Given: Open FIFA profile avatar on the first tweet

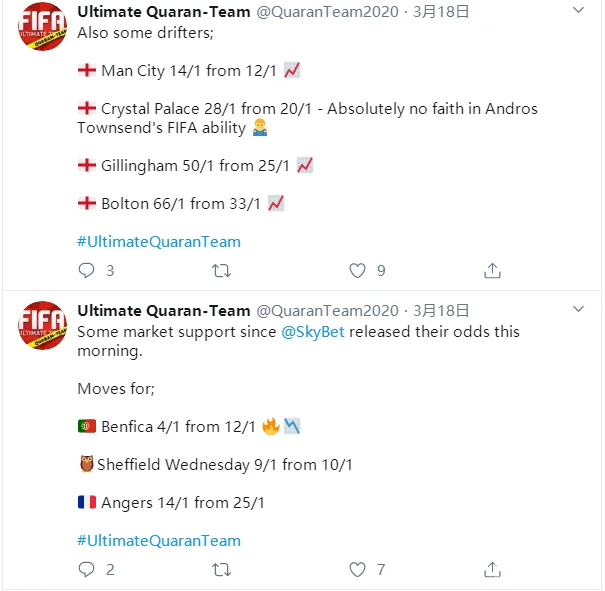Looking at the screenshot, I should click(x=43, y=27).
